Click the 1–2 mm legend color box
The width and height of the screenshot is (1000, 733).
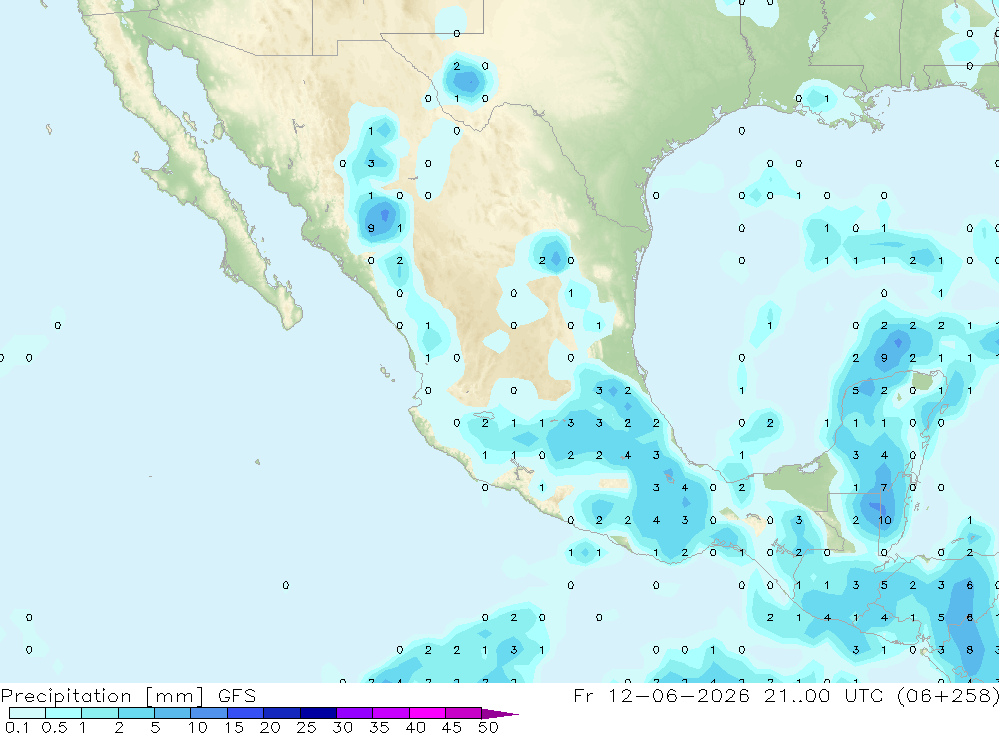[x=99, y=713]
